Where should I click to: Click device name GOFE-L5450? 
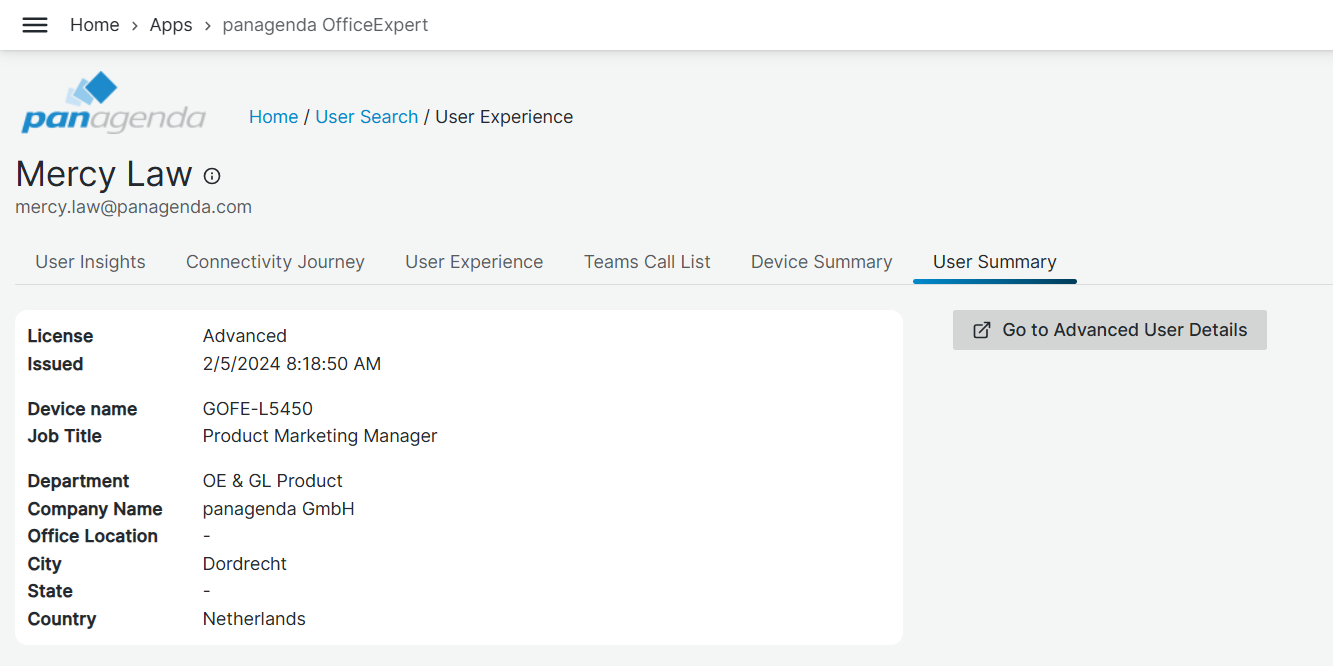258,409
